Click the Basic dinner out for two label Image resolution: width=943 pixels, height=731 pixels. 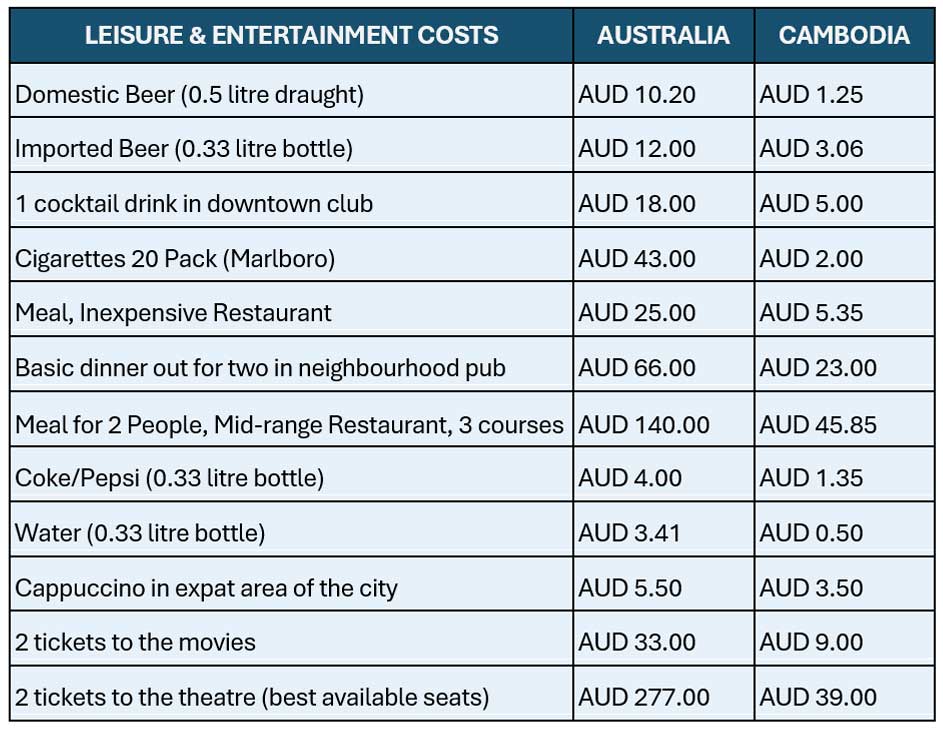(260, 368)
